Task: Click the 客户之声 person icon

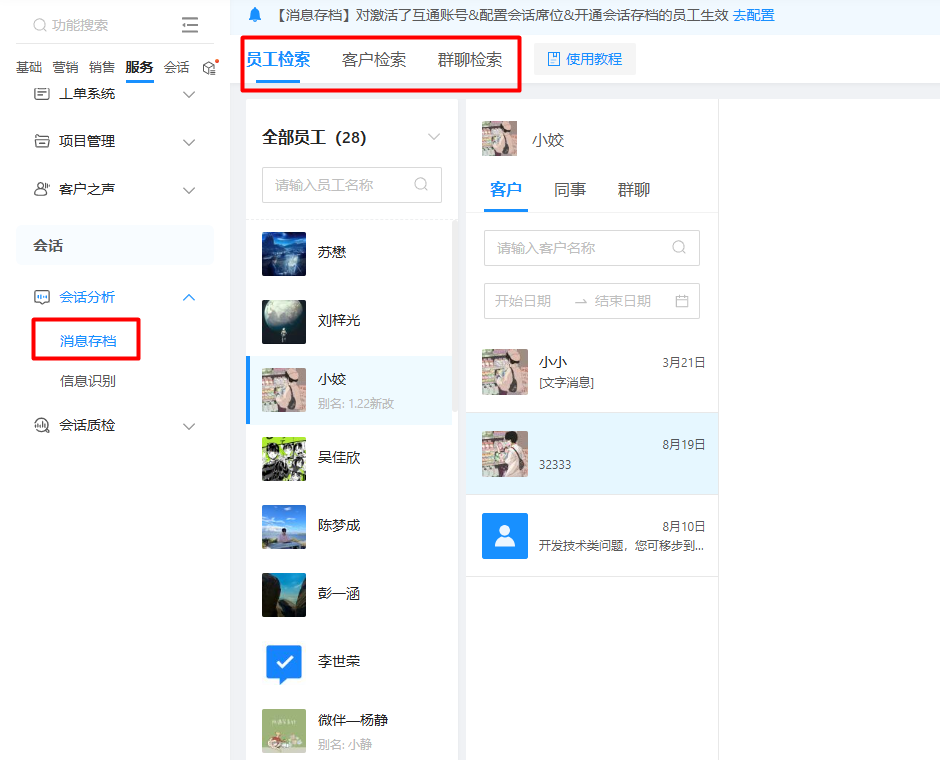Action: (x=41, y=189)
